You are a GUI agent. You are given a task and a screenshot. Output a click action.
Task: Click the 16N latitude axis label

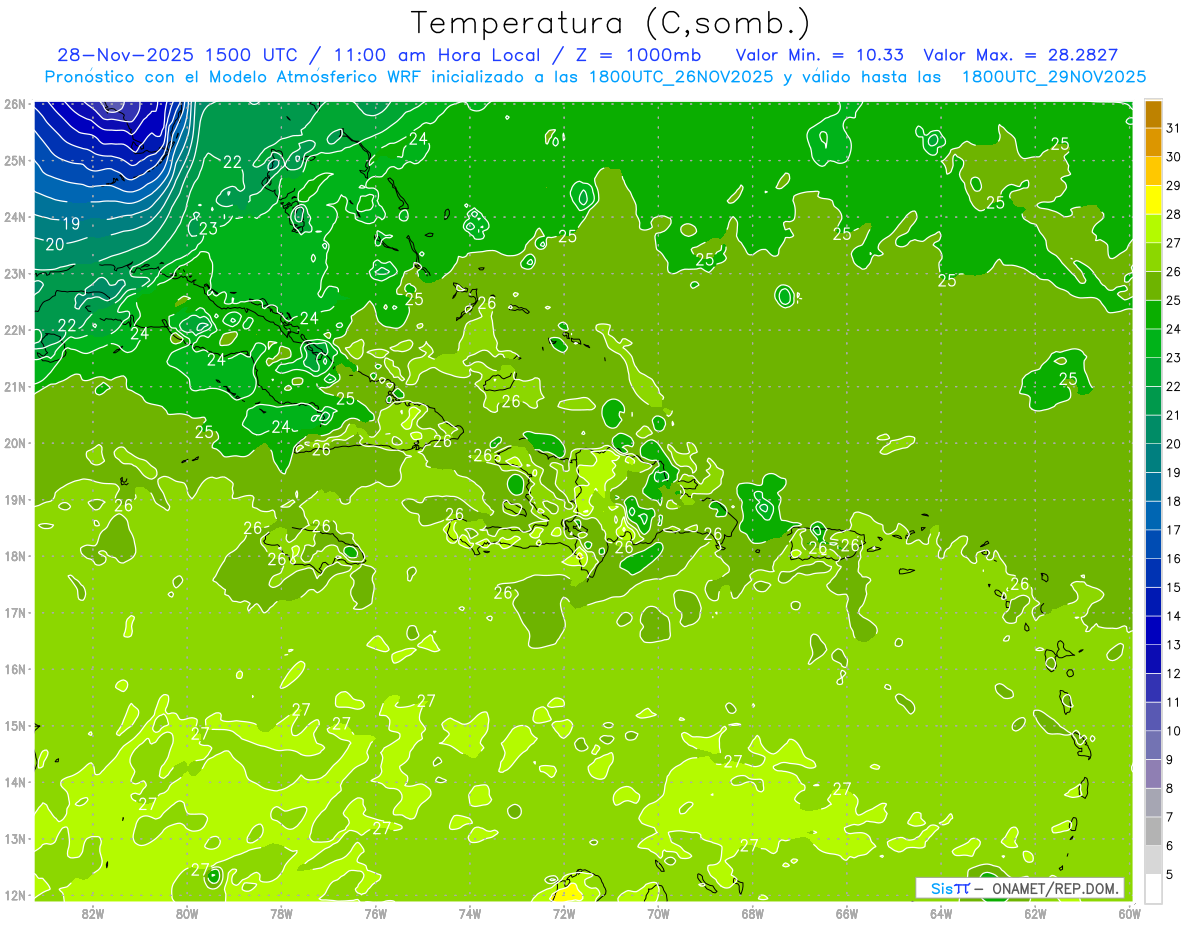[x=15, y=669]
